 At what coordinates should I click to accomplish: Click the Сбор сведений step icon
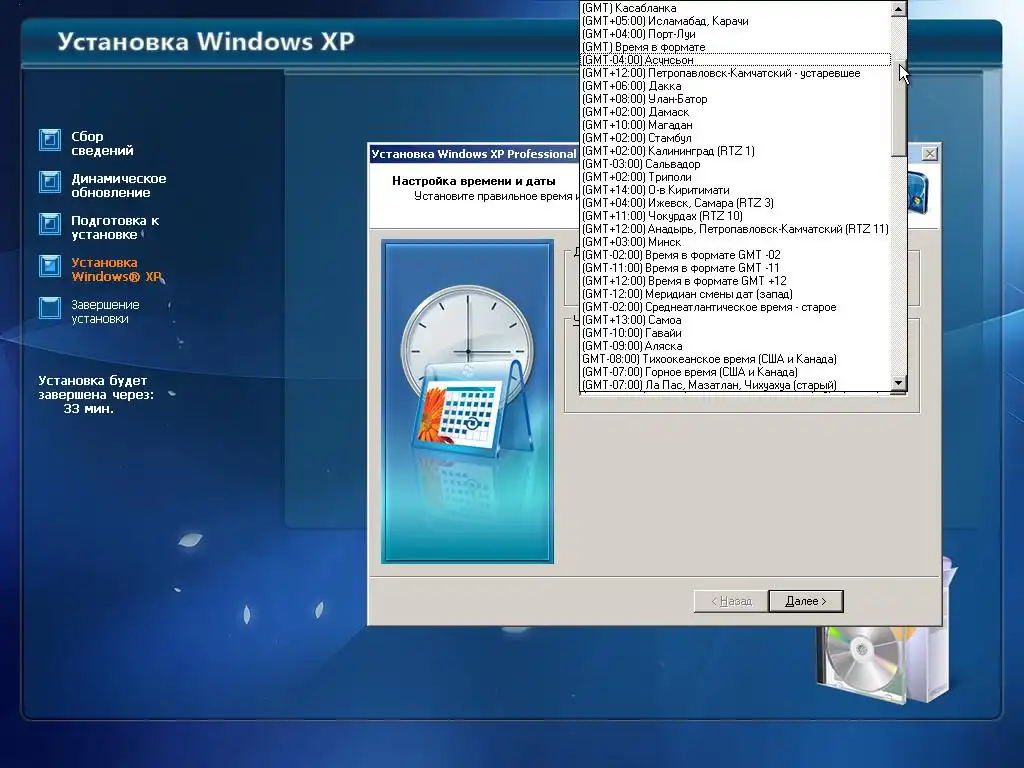tap(50, 139)
